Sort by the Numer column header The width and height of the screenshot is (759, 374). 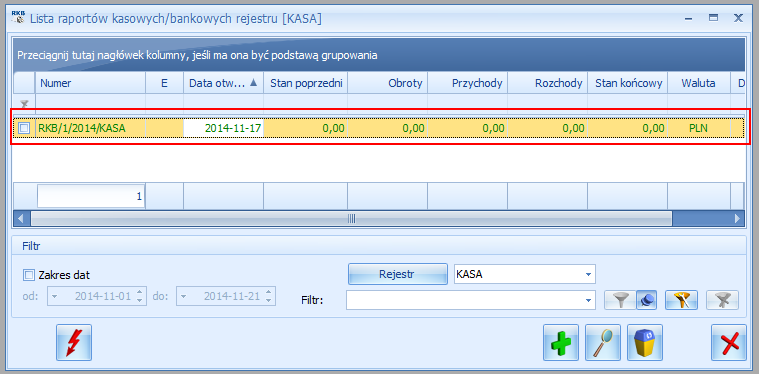click(x=90, y=83)
